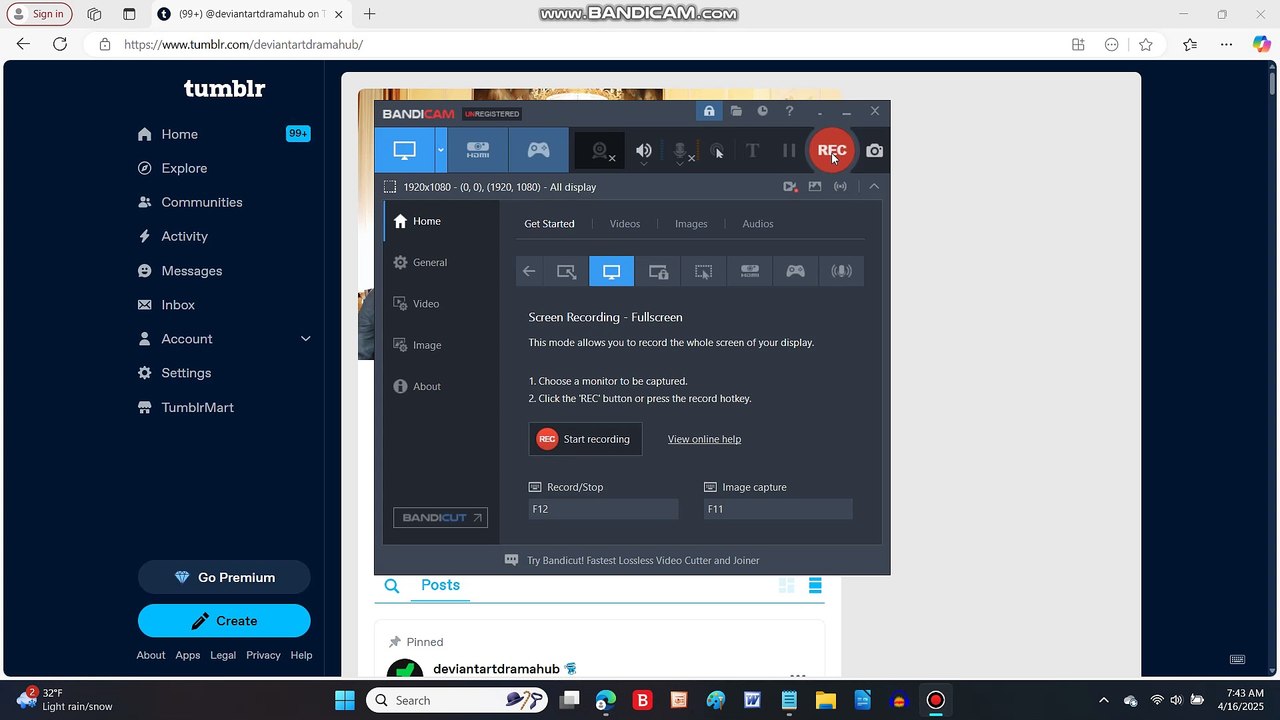The image size is (1280, 720).
Task: Open Video settings in Bandicam sidebar
Action: 441,303
